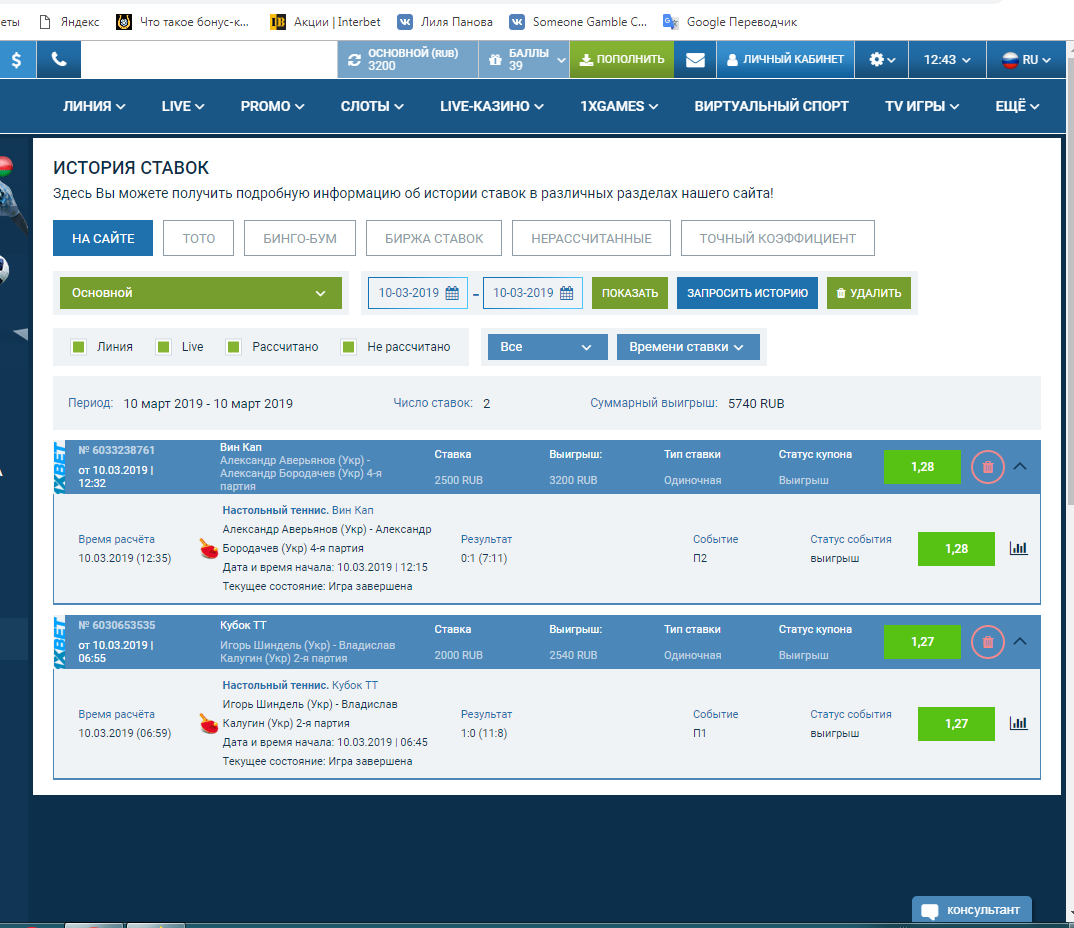
Task: Open the консультант chat widget
Action: coord(971,910)
